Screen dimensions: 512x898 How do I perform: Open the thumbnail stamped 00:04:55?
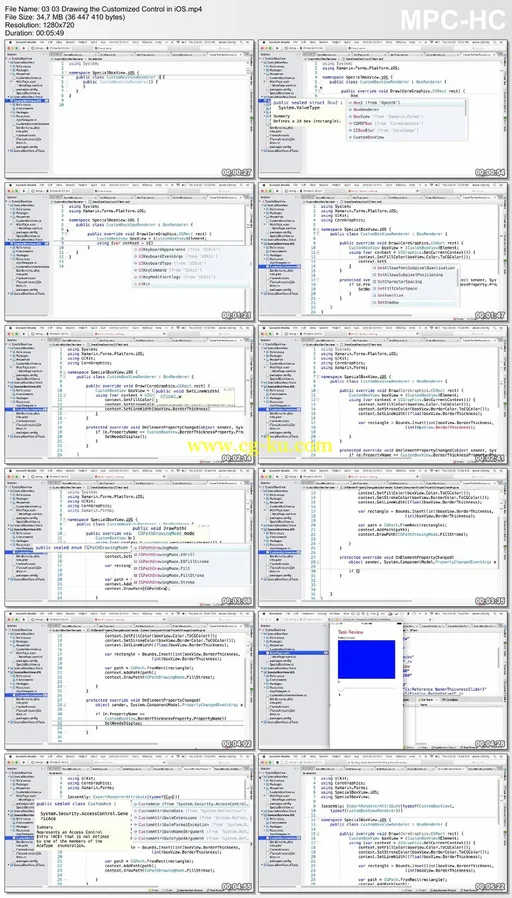pyautogui.click(x=129, y=824)
